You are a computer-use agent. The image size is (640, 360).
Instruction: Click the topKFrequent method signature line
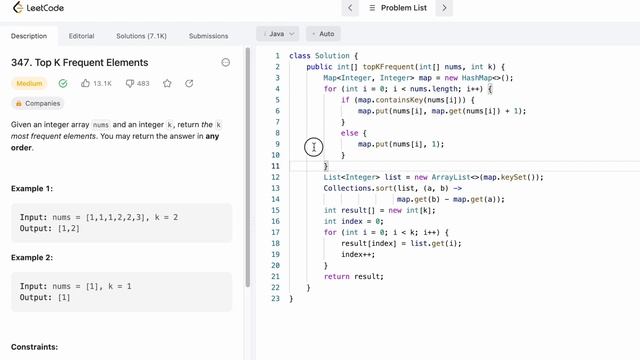tap(405, 67)
